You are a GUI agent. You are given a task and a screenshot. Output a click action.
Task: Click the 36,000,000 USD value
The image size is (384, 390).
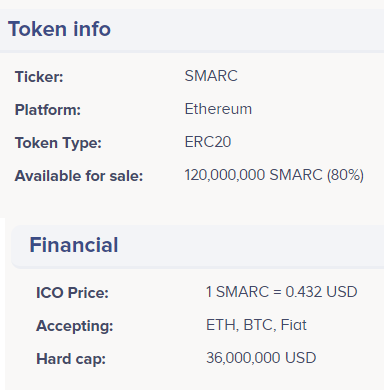pyautogui.click(x=261, y=358)
